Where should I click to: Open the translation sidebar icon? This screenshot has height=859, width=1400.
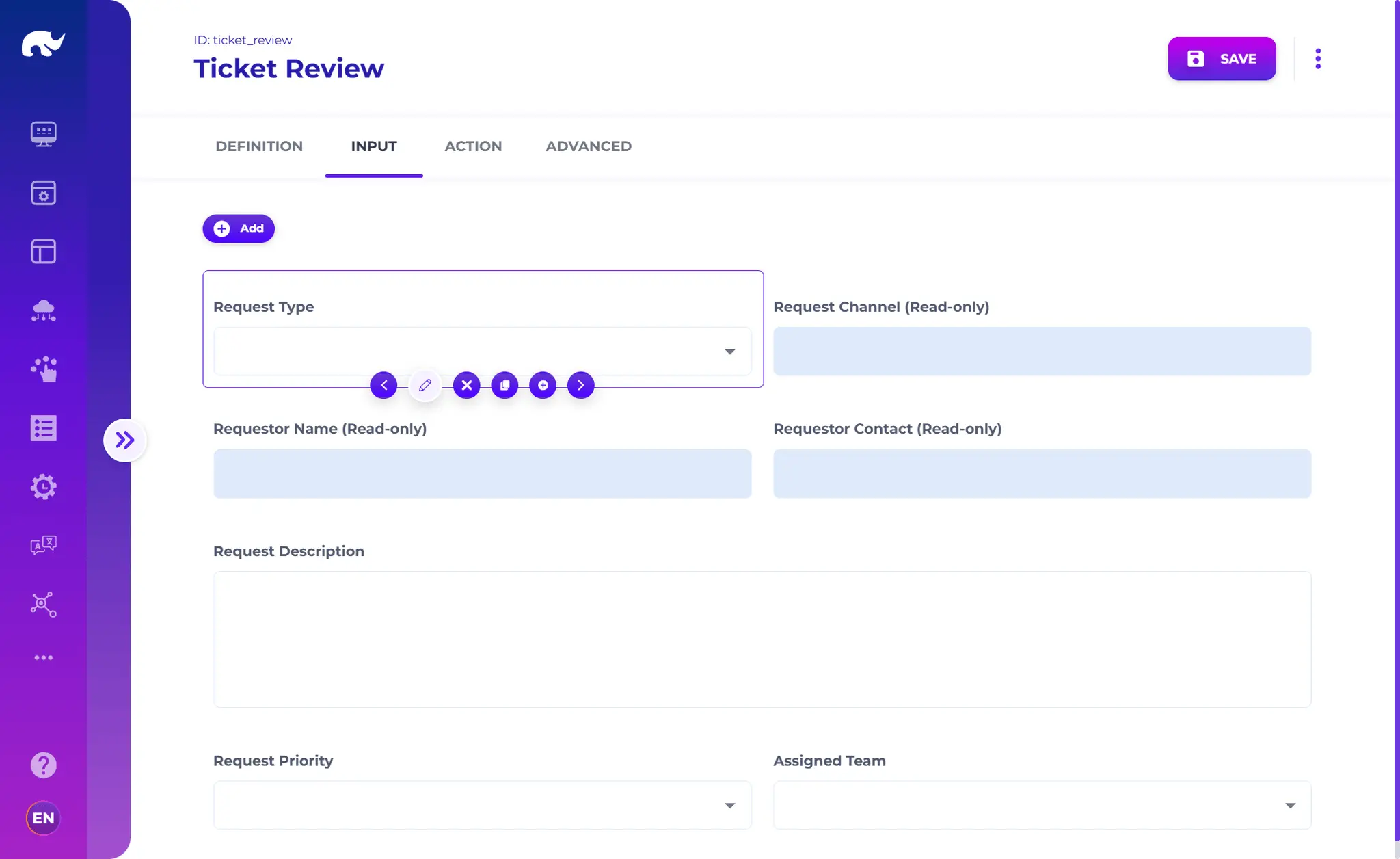tap(43, 545)
